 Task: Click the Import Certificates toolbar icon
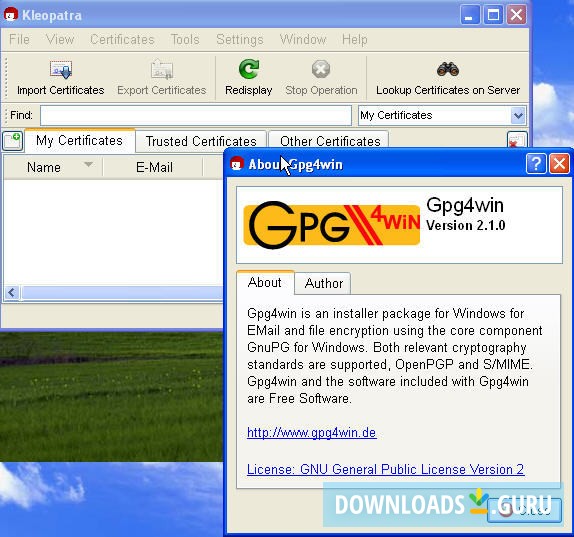coord(61,70)
